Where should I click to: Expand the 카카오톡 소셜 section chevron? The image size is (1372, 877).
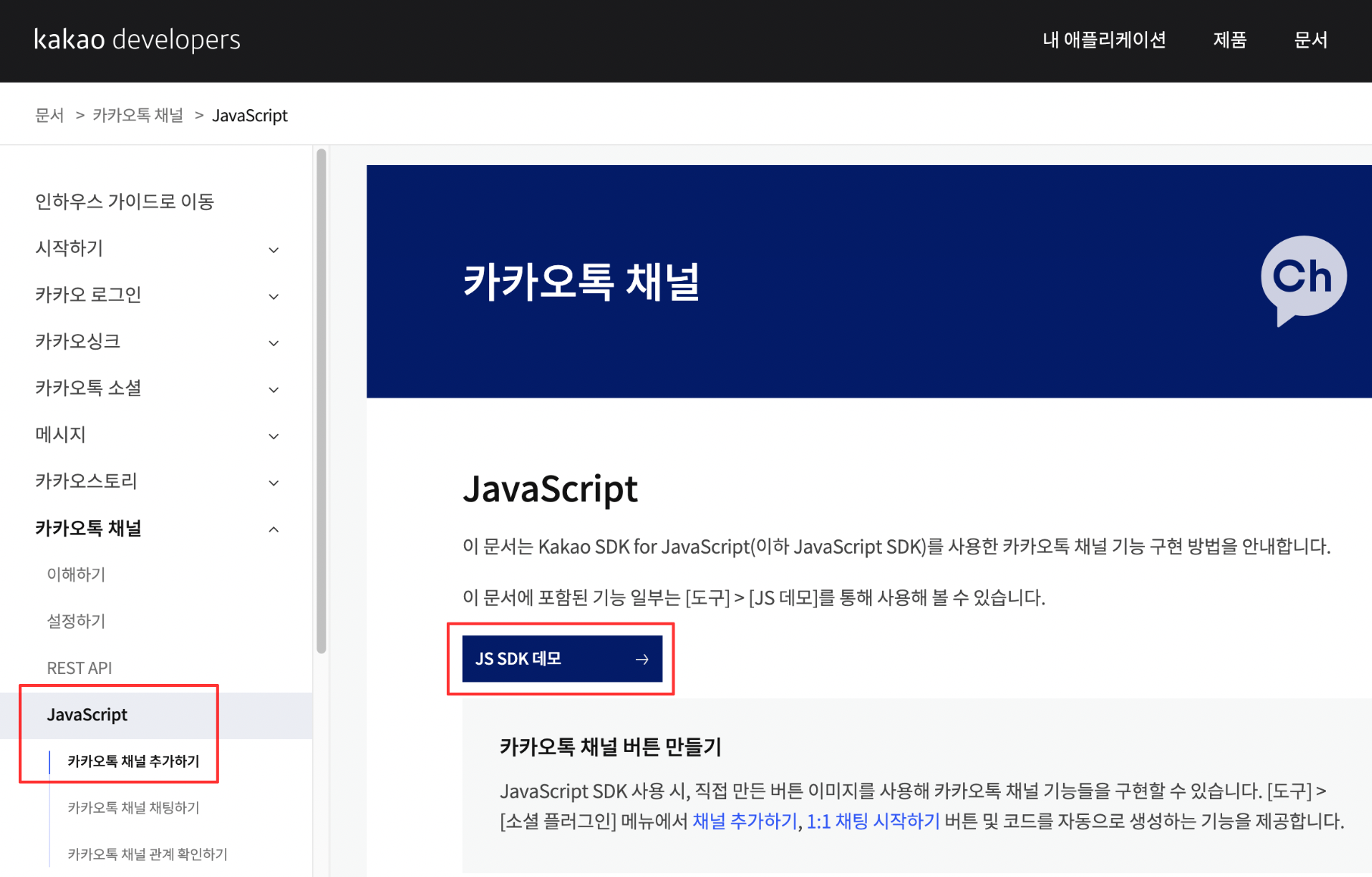point(274,389)
